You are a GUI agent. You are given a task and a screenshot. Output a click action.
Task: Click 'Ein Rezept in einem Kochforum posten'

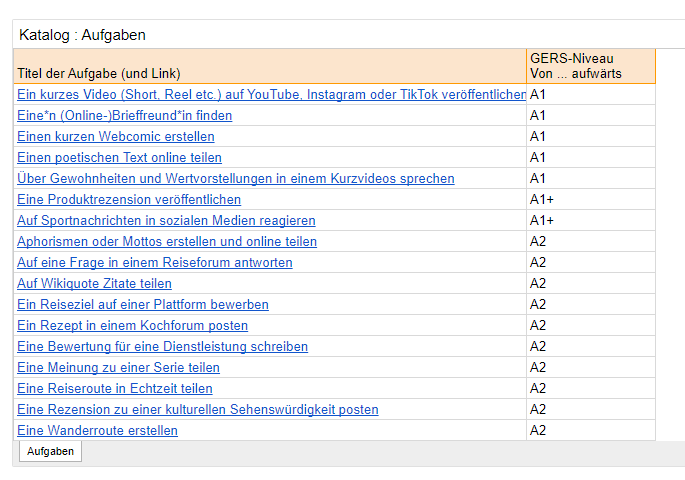(x=132, y=326)
